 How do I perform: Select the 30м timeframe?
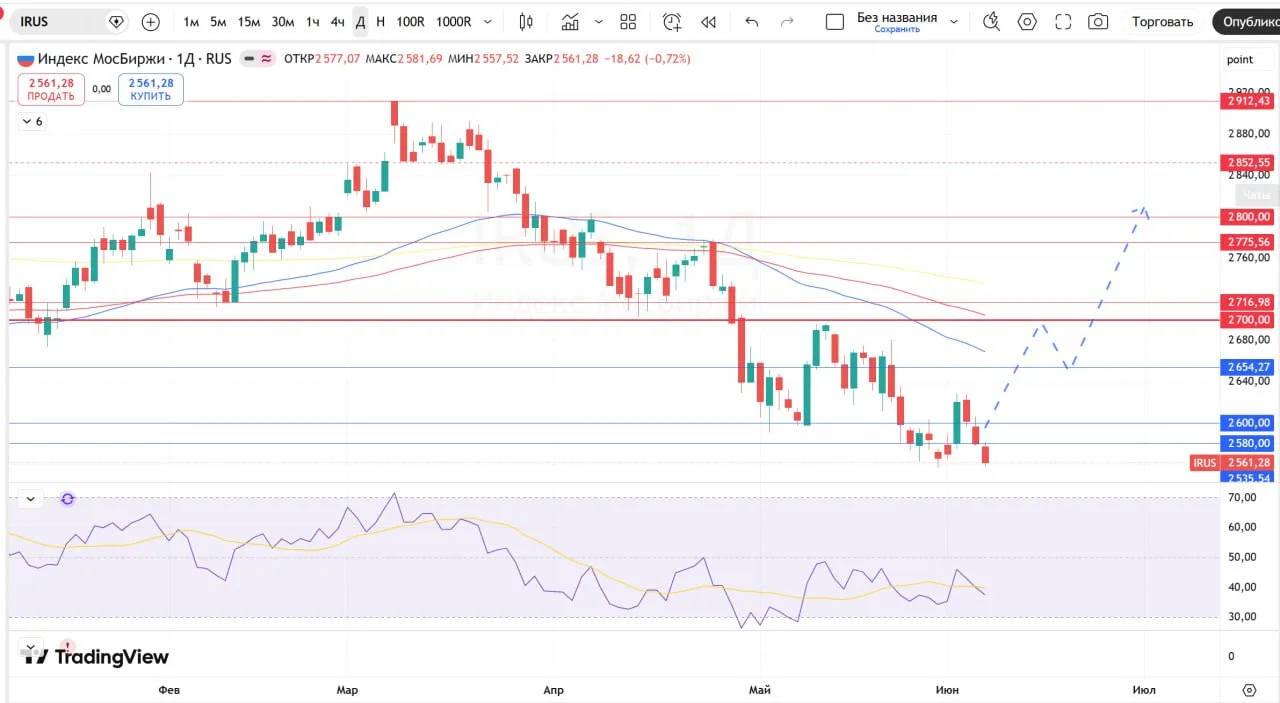283,21
